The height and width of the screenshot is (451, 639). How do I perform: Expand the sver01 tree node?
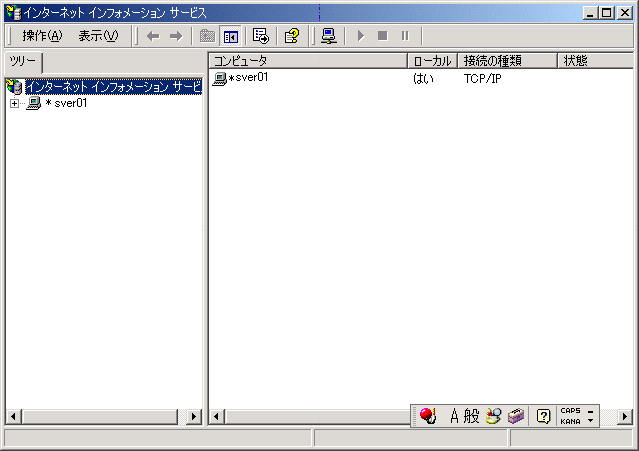[x=14, y=103]
